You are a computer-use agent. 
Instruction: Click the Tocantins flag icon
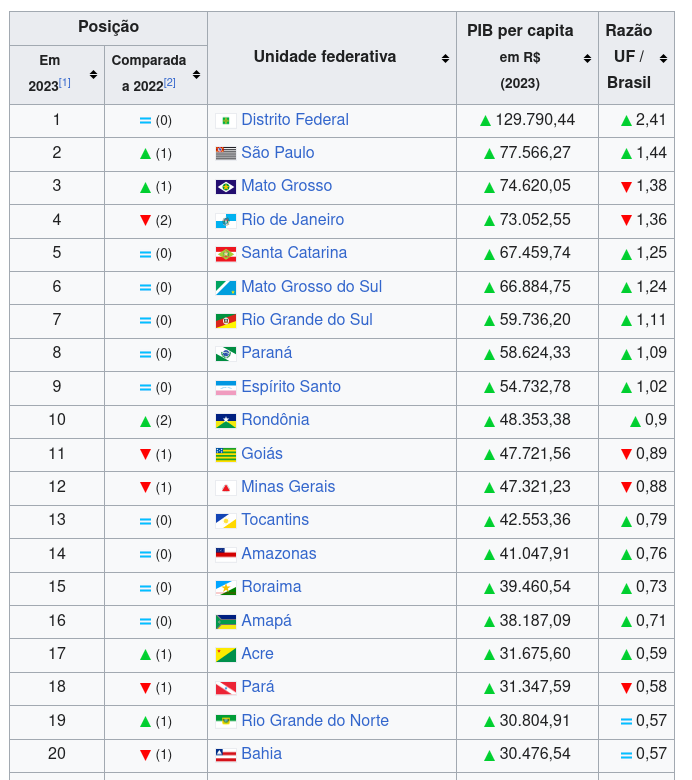225,521
